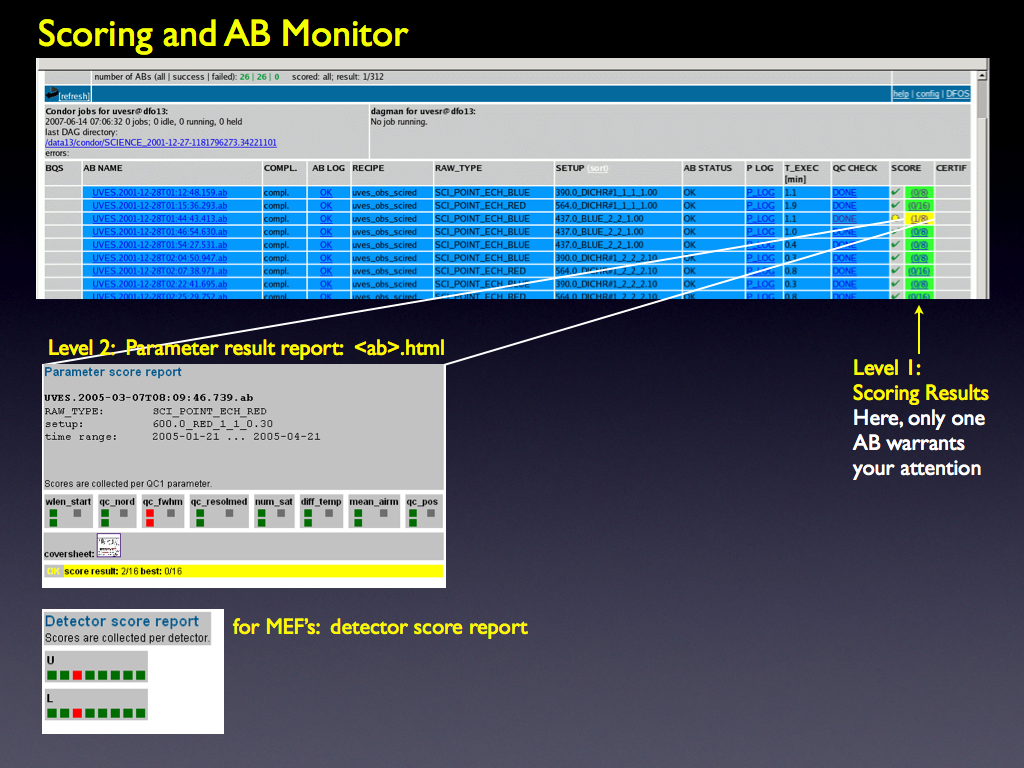Screen dimensions: 1024x768
Task: Open UVES.2001-12-28T01:54:27.531.ab link
Action: [159, 245]
